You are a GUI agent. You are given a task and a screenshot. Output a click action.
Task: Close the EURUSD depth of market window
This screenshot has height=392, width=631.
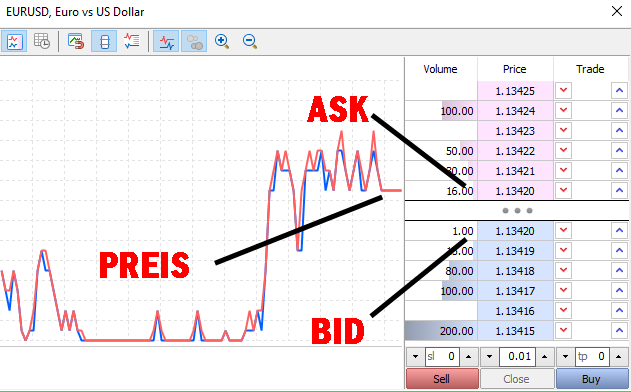(x=617, y=11)
